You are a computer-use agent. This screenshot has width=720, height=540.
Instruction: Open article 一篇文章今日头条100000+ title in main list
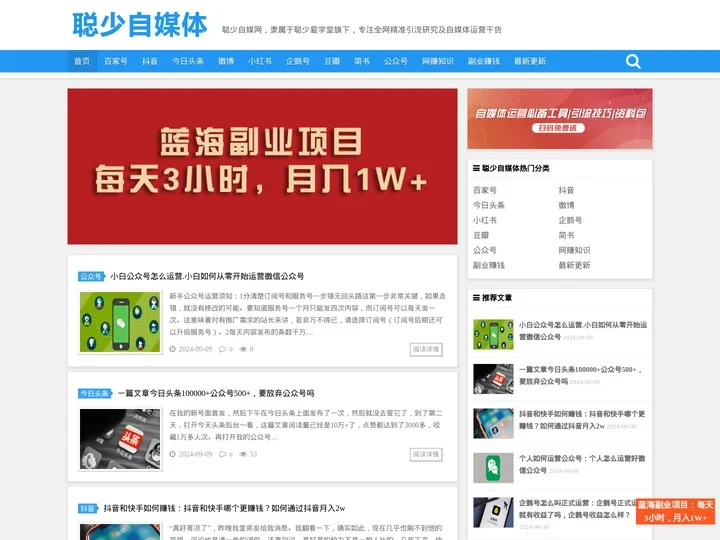coord(216,394)
